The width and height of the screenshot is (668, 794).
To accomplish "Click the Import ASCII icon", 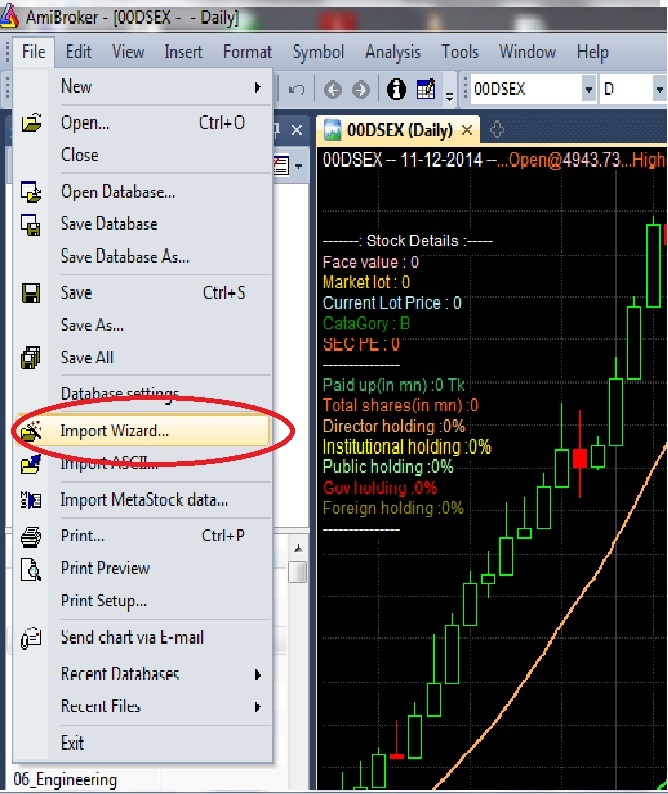I will tap(31, 464).
